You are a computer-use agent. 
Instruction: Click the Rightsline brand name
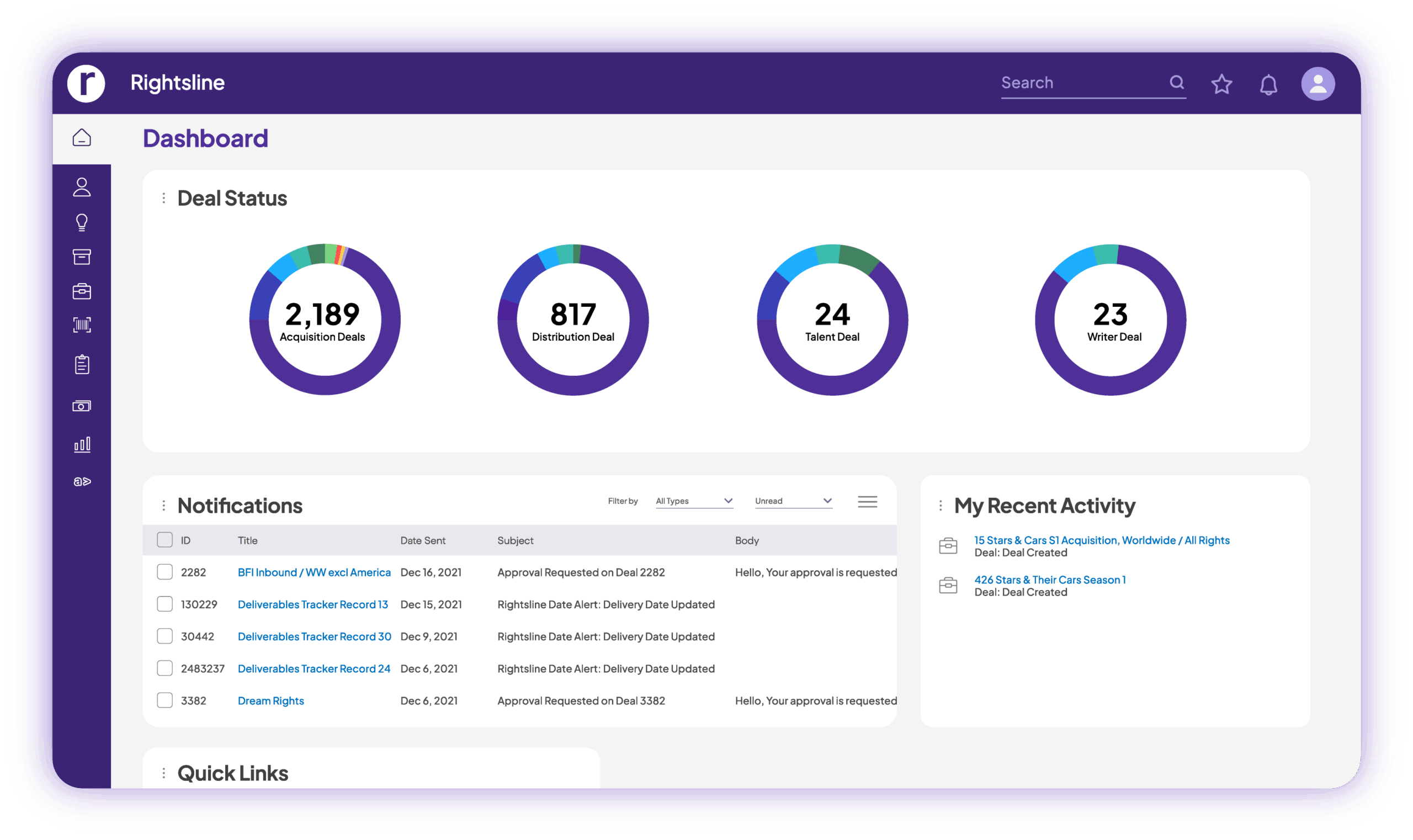(177, 83)
